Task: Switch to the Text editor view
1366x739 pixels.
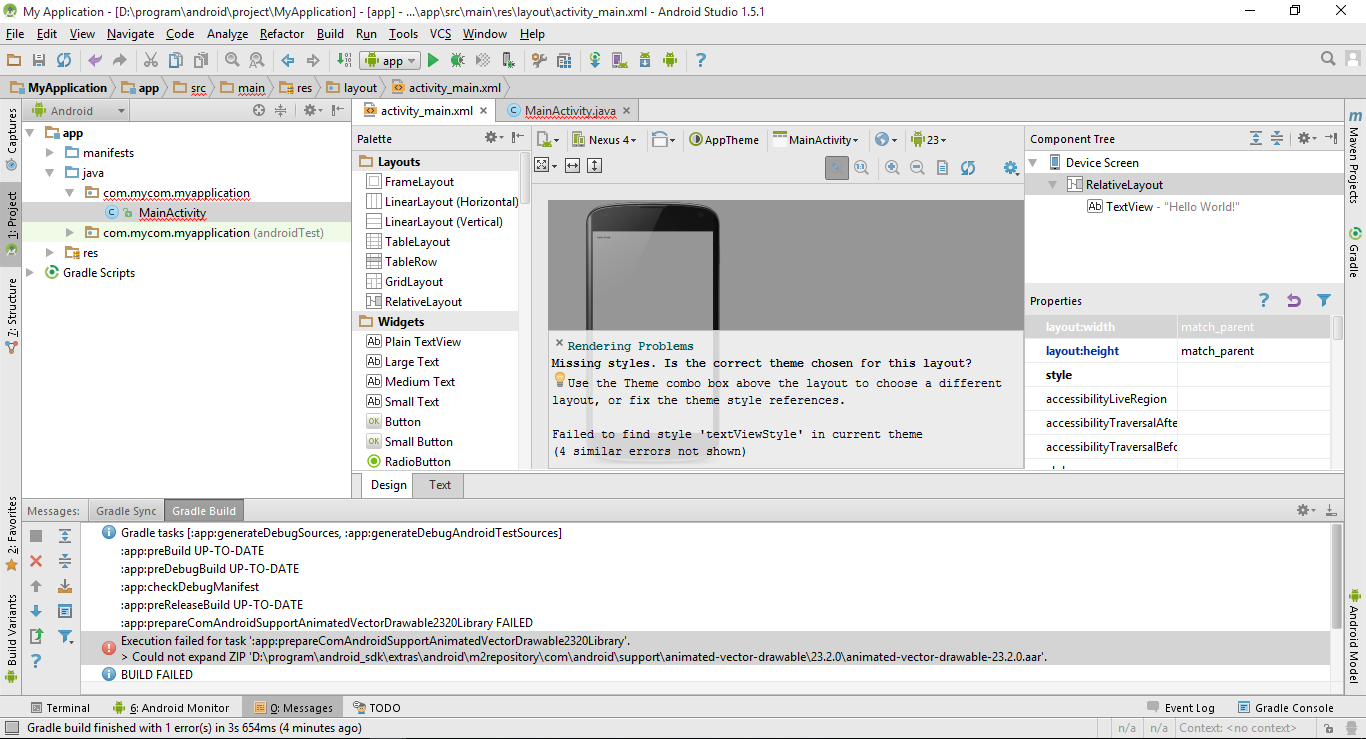Action: tap(440, 485)
